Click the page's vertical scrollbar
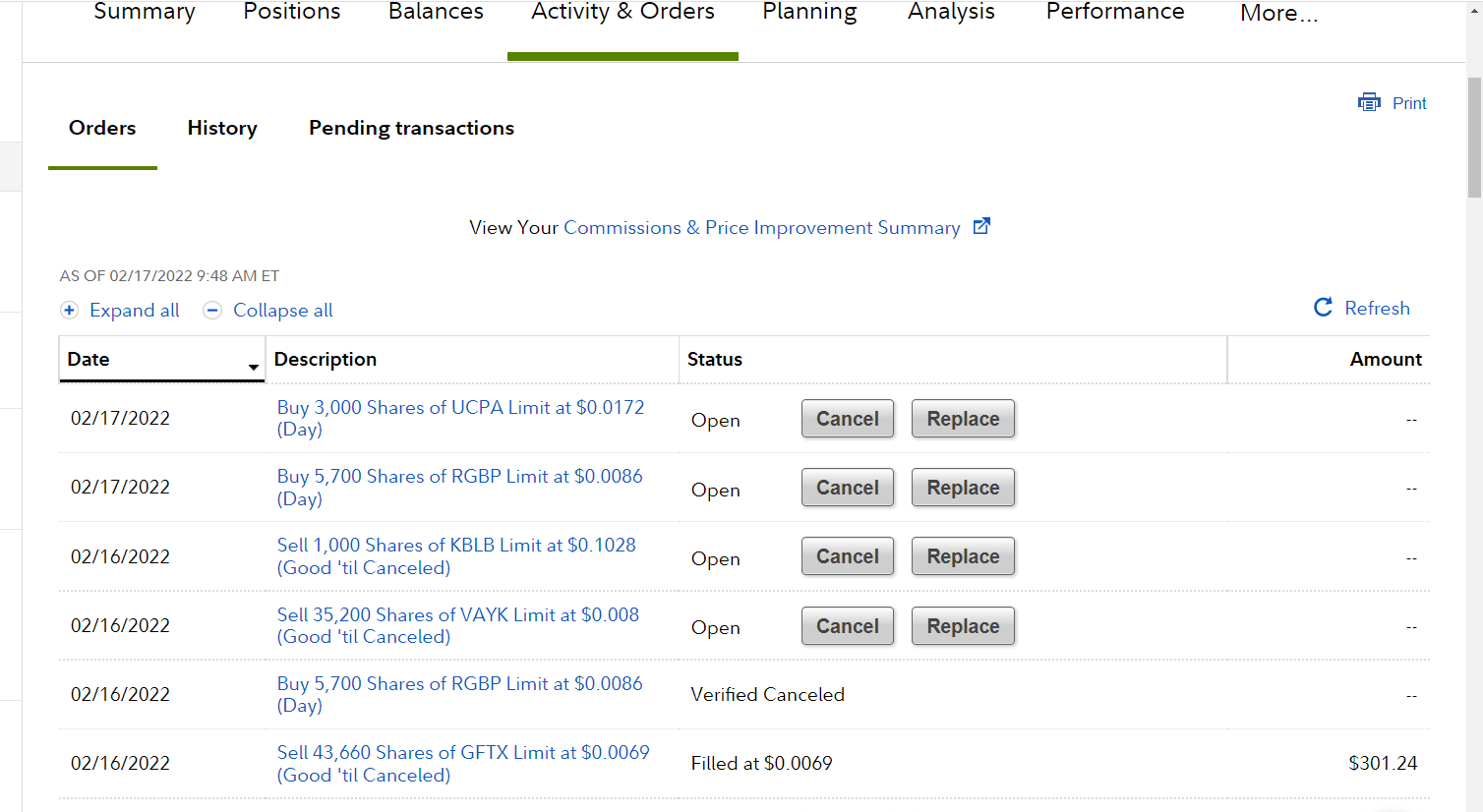The width and height of the screenshot is (1483, 812). pos(1474,138)
